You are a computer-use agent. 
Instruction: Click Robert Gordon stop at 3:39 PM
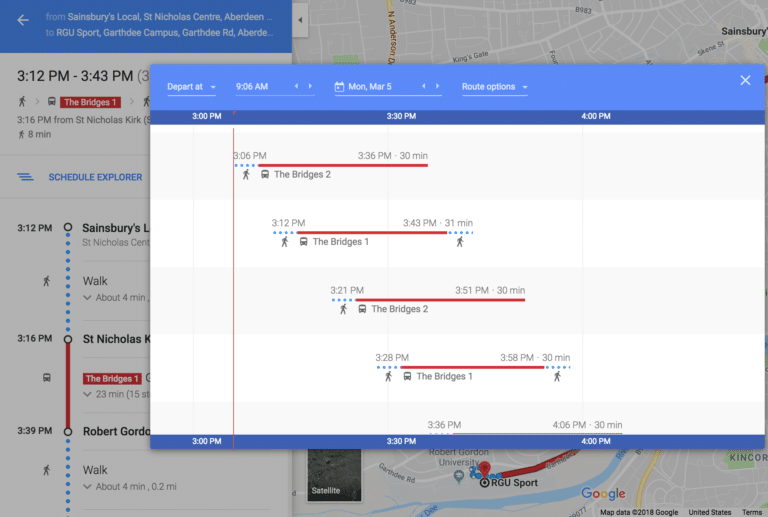116,431
